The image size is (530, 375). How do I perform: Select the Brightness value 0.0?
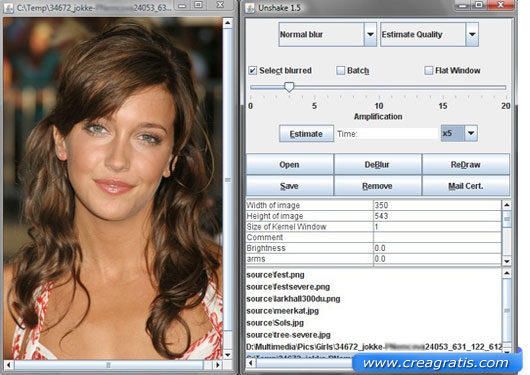437,248
